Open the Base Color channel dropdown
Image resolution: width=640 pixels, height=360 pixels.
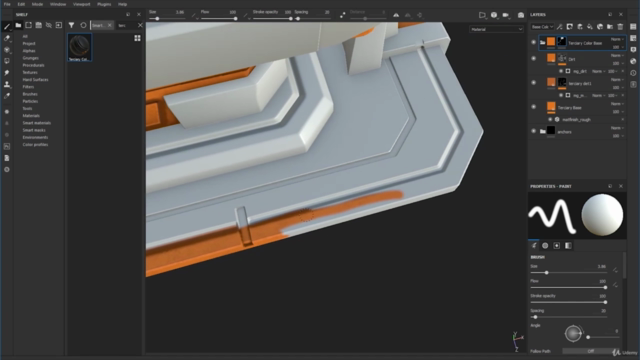click(542, 27)
